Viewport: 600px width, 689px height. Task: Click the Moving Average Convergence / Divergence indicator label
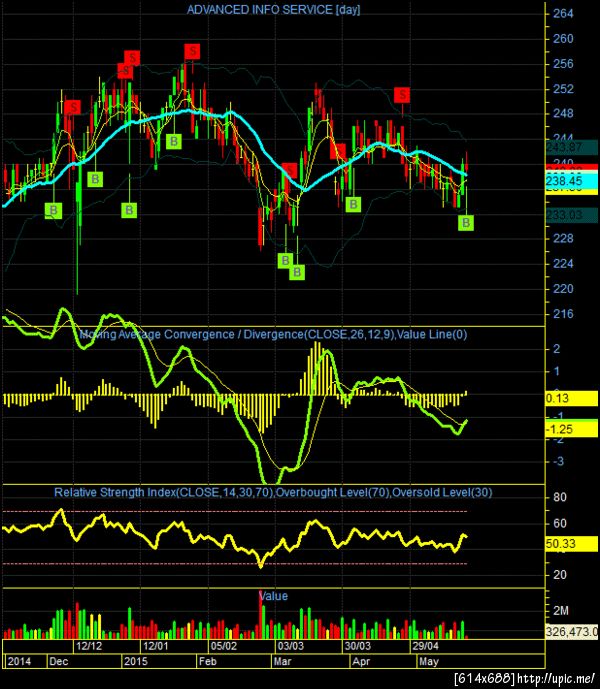(x=273, y=334)
